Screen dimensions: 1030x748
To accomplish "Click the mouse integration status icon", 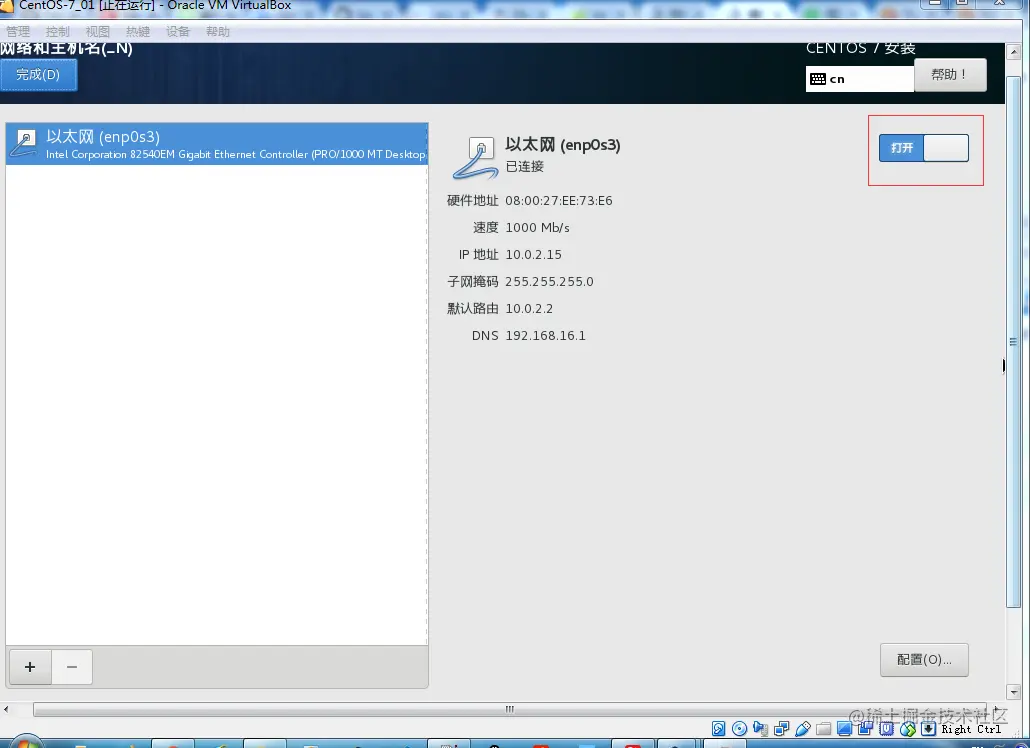I will click(x=908, y=728).
